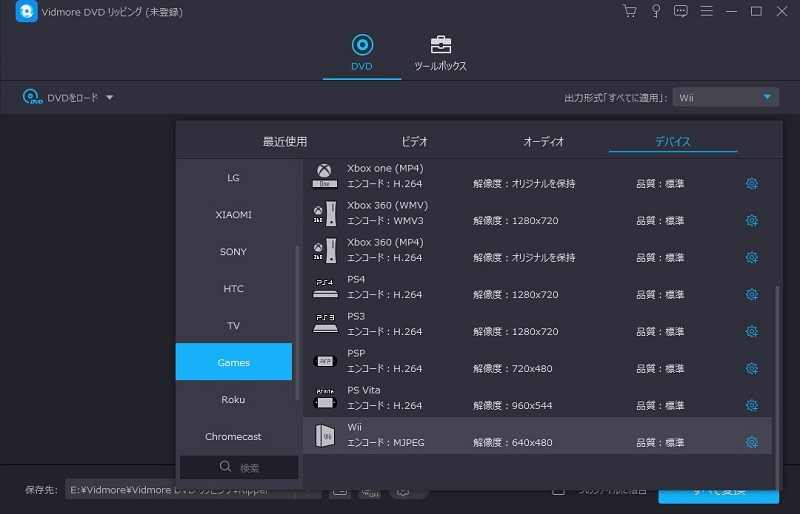Open the shopping cart purchase icon

[x=630, y=11]
